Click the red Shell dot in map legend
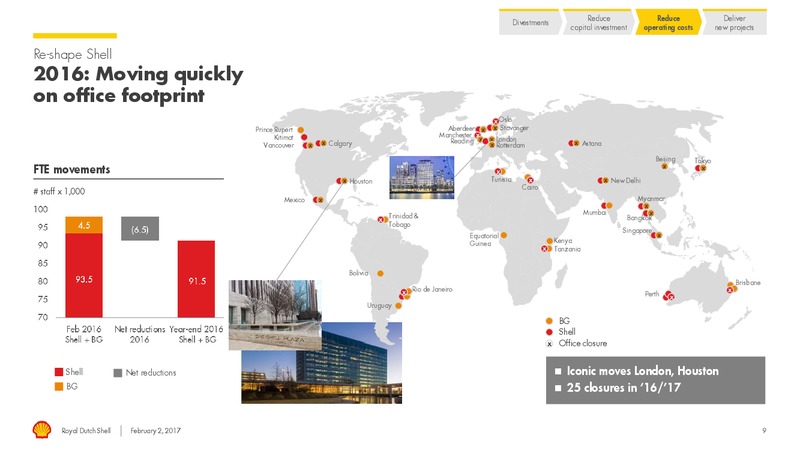 click(549, 332)
